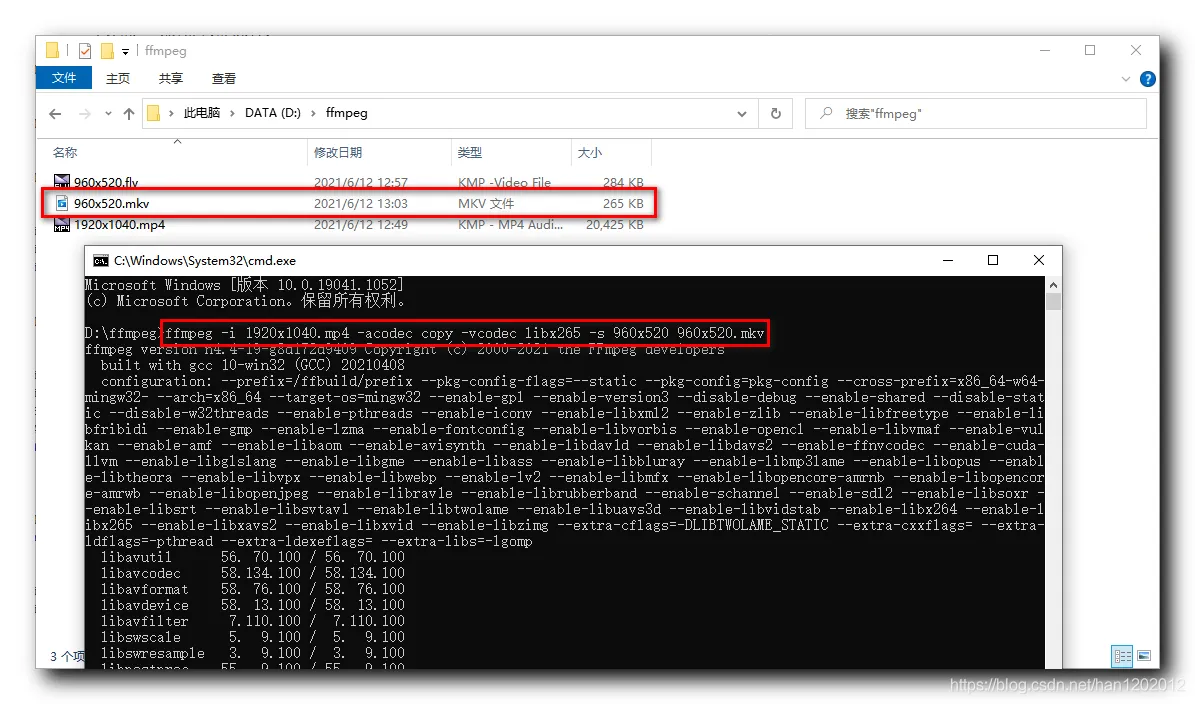Screen dimensions: 1195x704
Task: Minimize the ffmpeg Explorer window
Action: pyautogui.click(x=1045, y=50)
